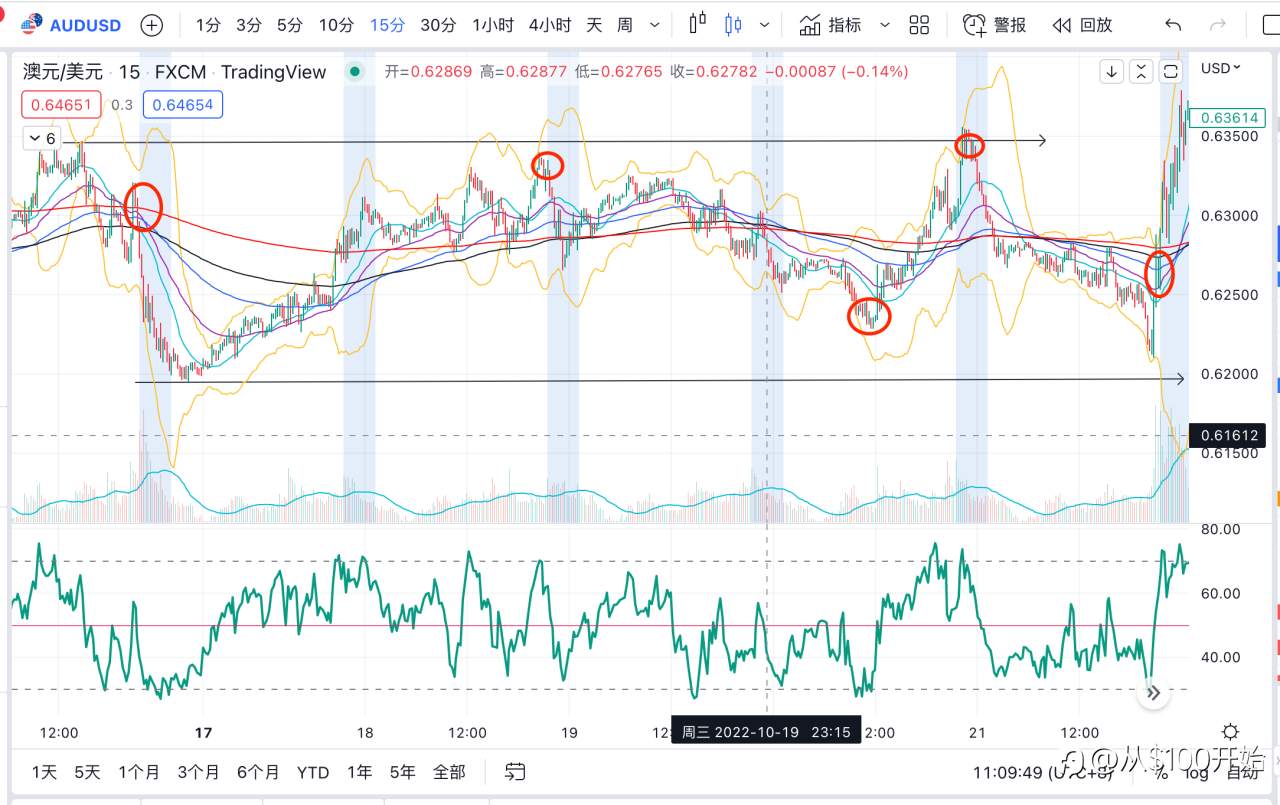Click the 0.61612 crosshair price label
1280x805 pixels.
point(1227,435)
